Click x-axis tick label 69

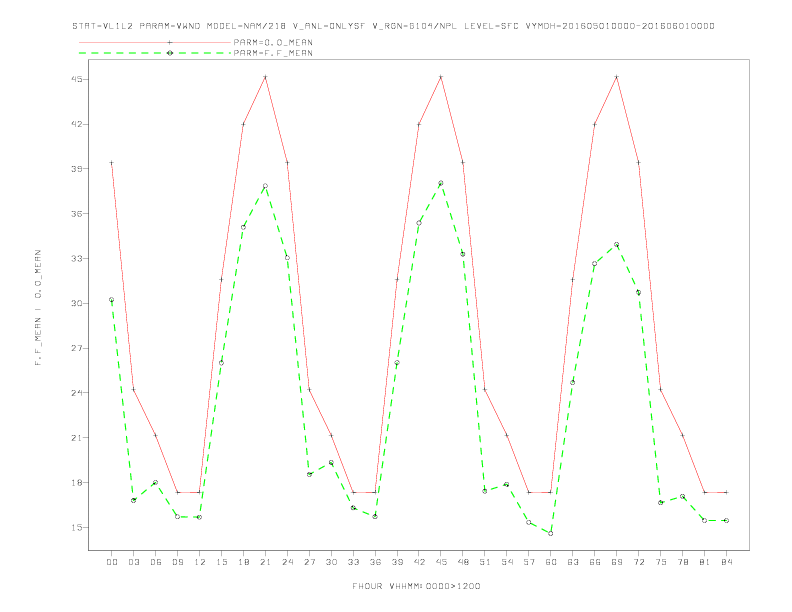(617, 562)
